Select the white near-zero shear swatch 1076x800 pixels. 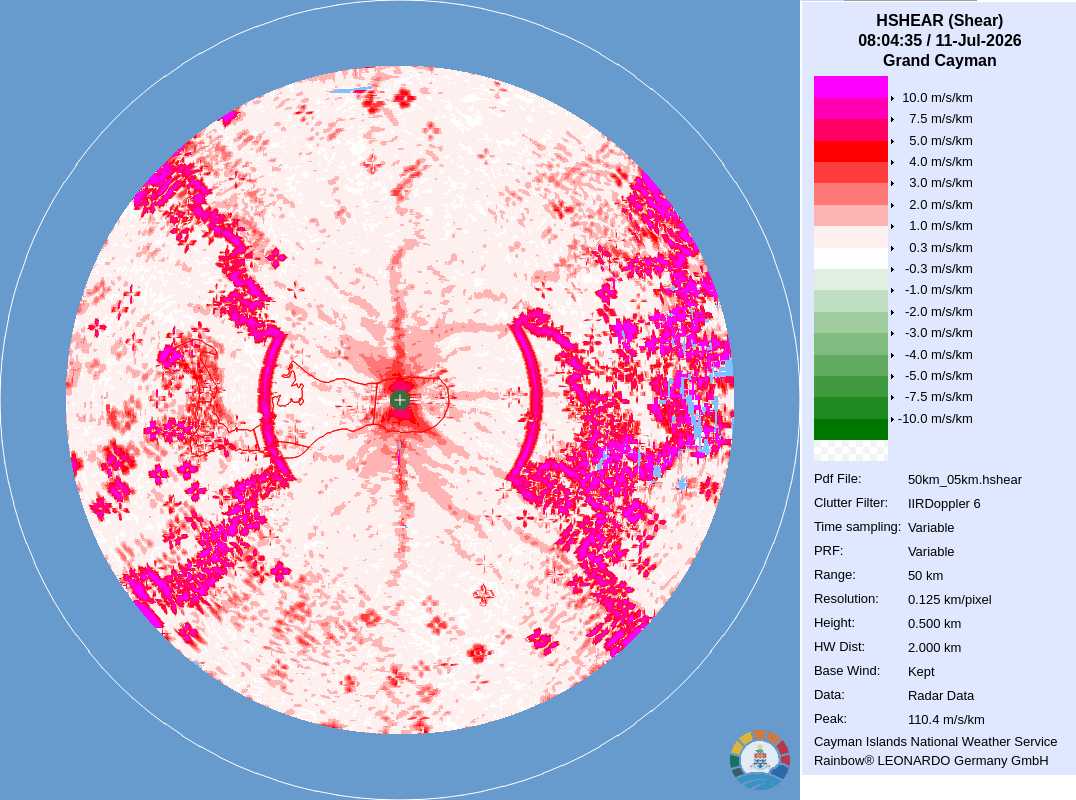tap(851, 258)
